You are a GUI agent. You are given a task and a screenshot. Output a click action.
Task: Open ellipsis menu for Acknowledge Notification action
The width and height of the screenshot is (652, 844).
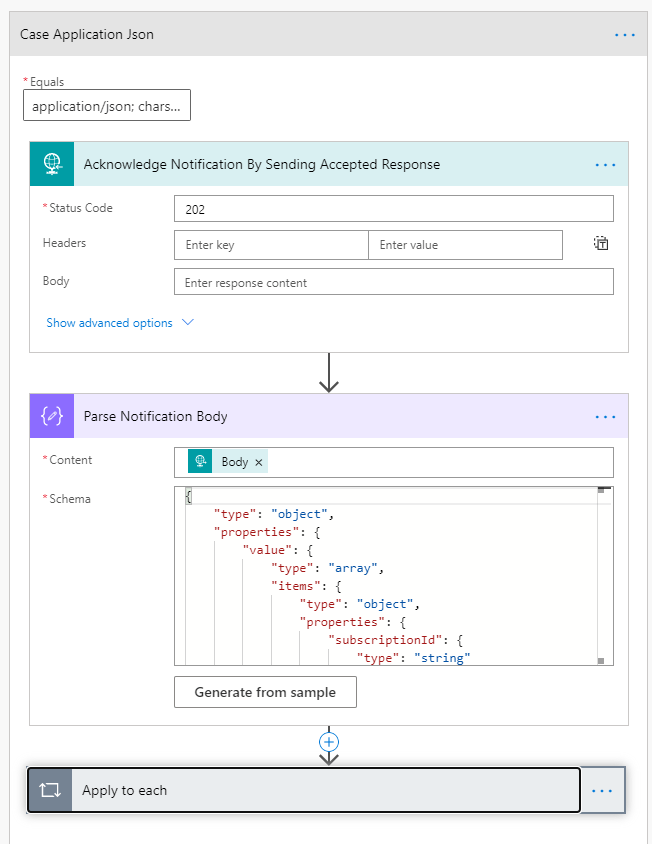tap(605, 164)
